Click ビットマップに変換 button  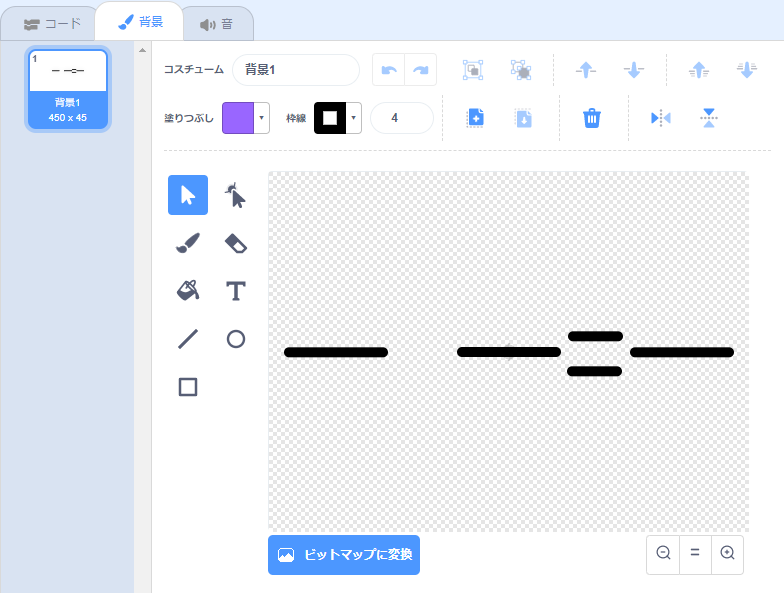(x=344, y=555)
